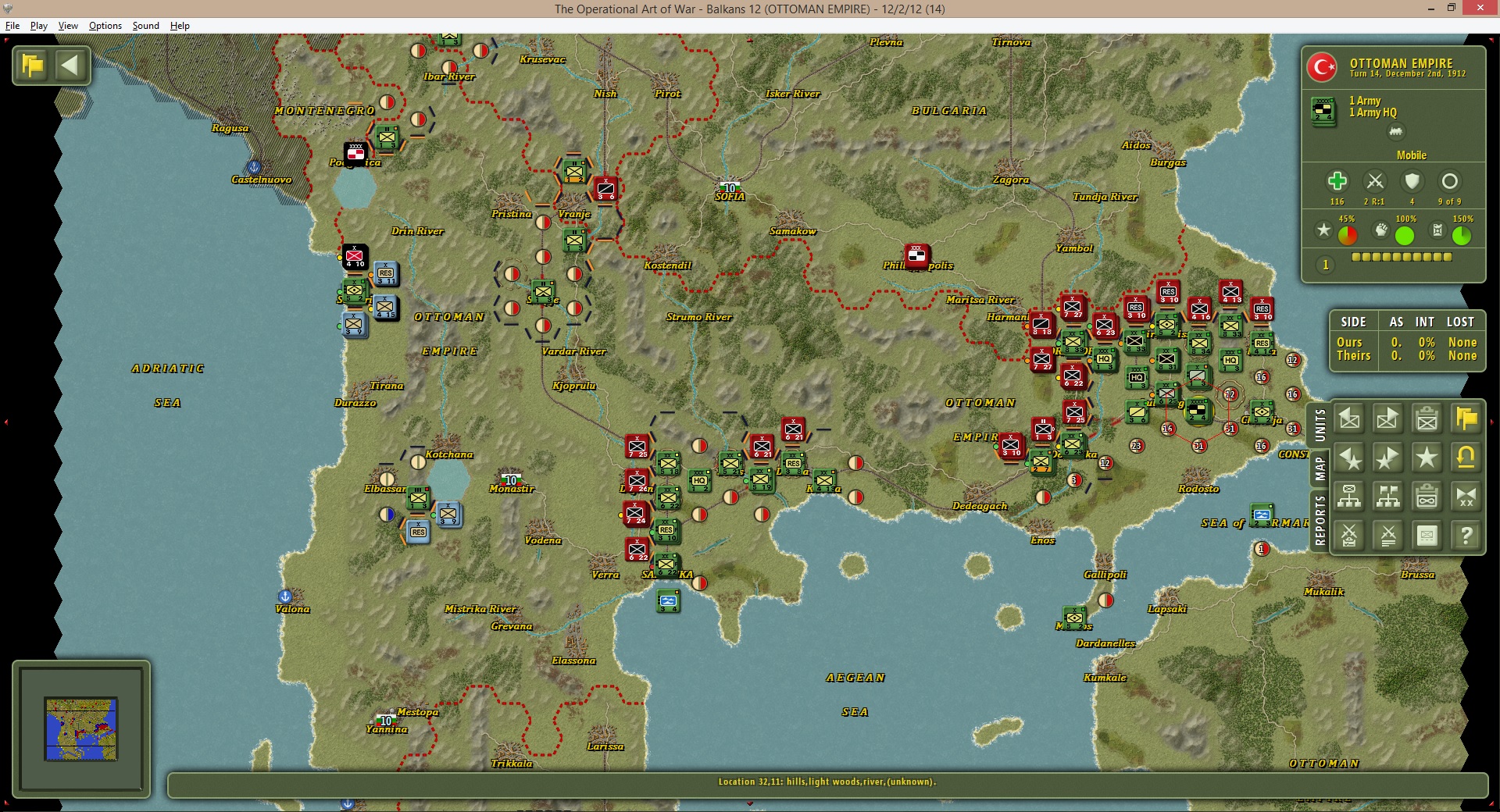Click the fist readiness icon
This screenshot has width=1500, height=812.
(x=1381, y=230)
